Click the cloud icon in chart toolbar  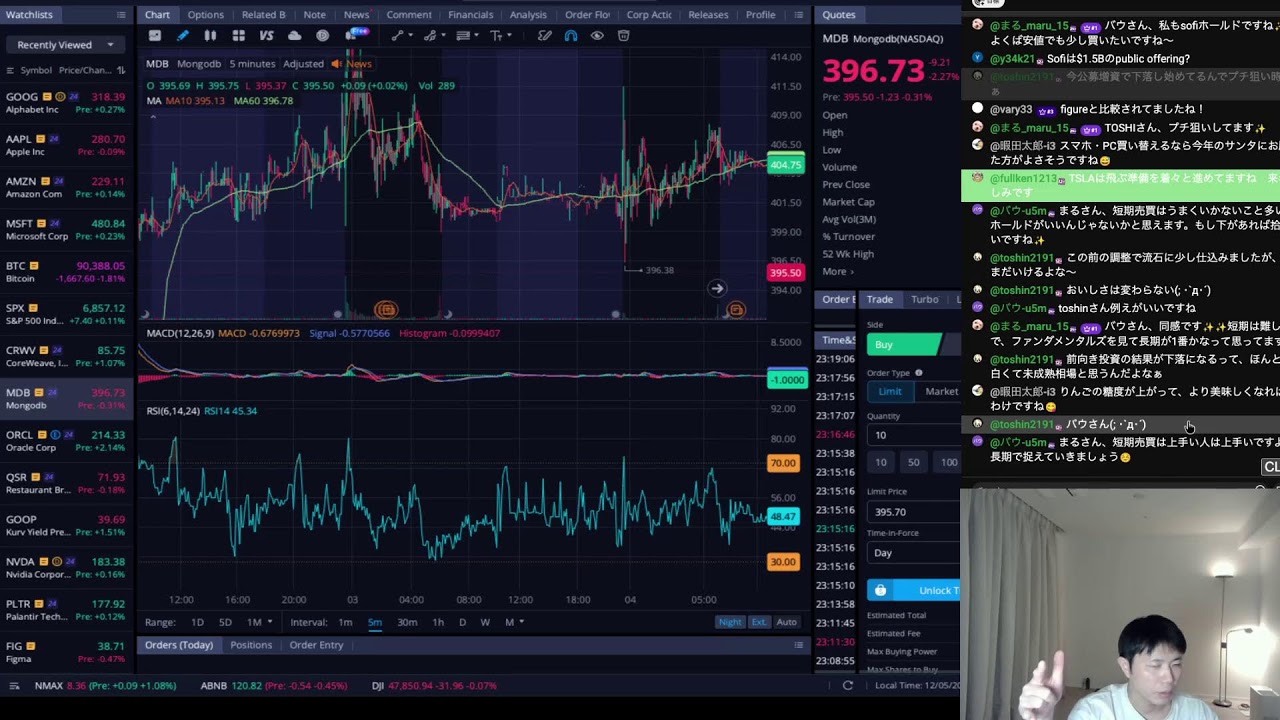(x=294, y=36)
